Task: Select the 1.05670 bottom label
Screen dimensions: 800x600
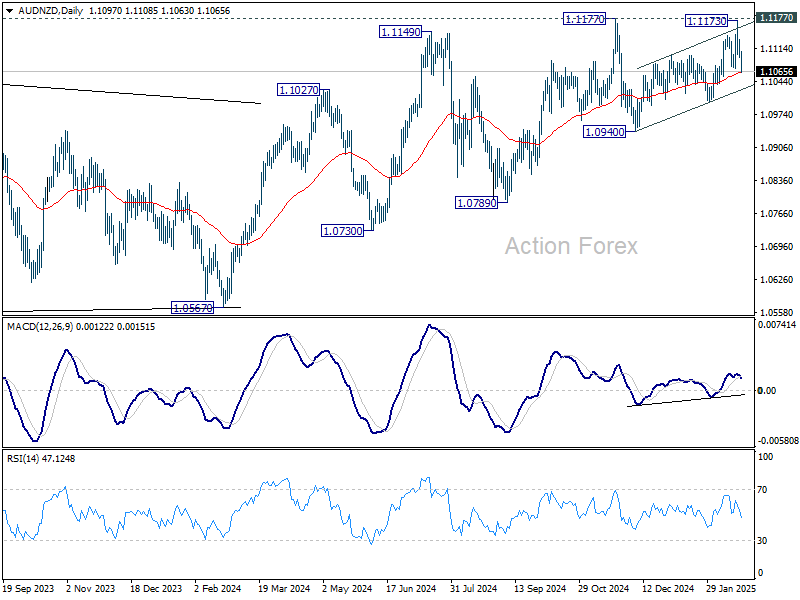Action: tap(192, 308)
